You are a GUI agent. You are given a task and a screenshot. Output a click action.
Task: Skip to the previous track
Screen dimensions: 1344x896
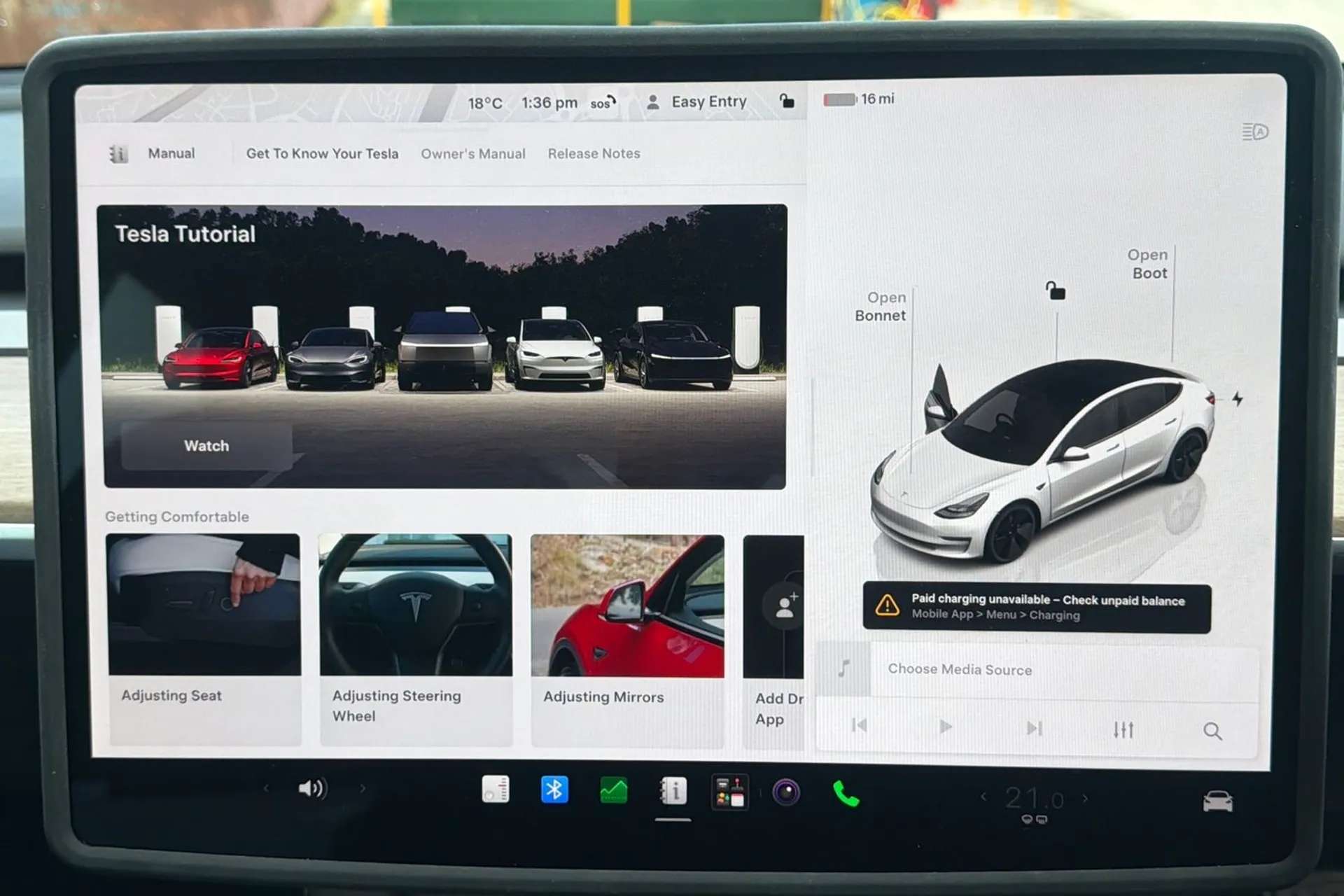860,725
